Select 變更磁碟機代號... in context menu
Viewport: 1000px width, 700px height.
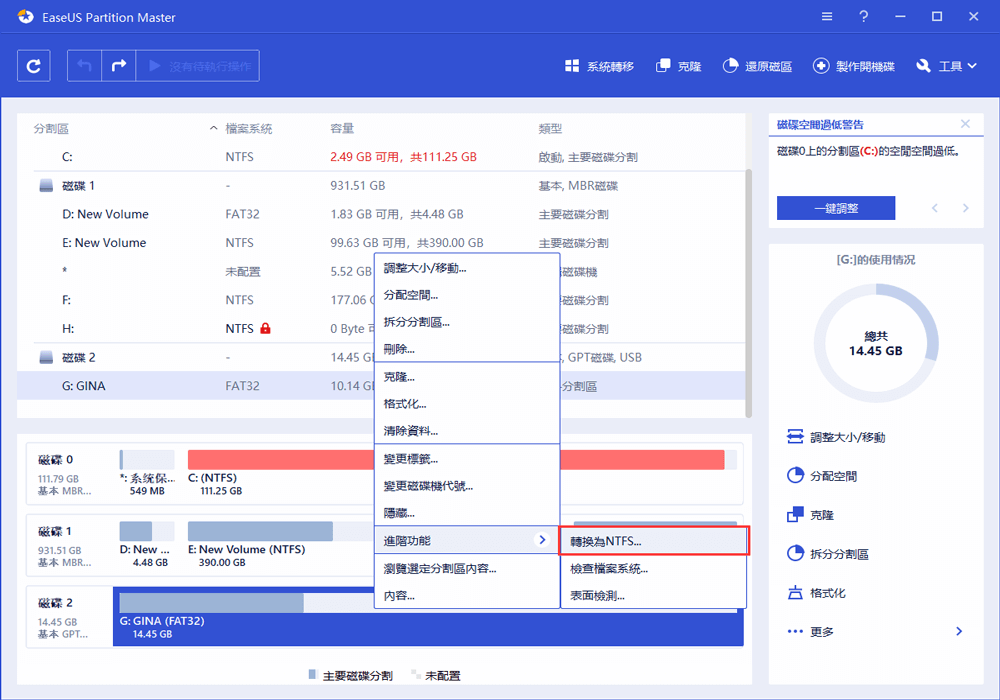(467, 486)
